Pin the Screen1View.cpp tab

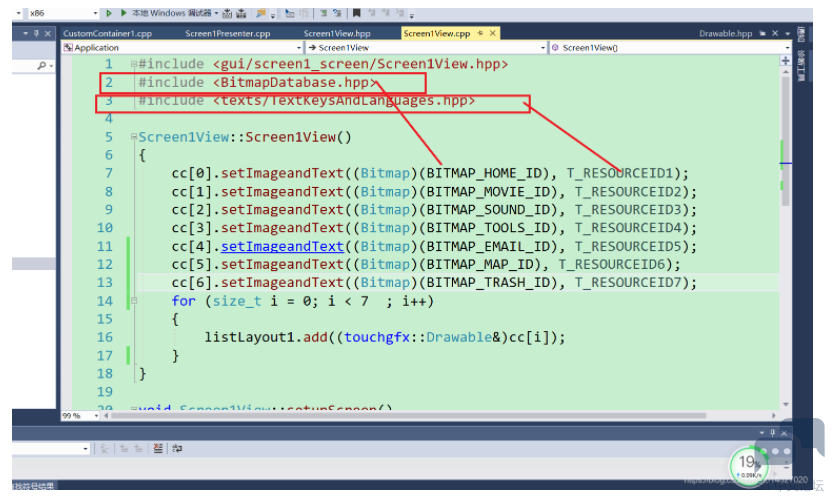point(480,33)
